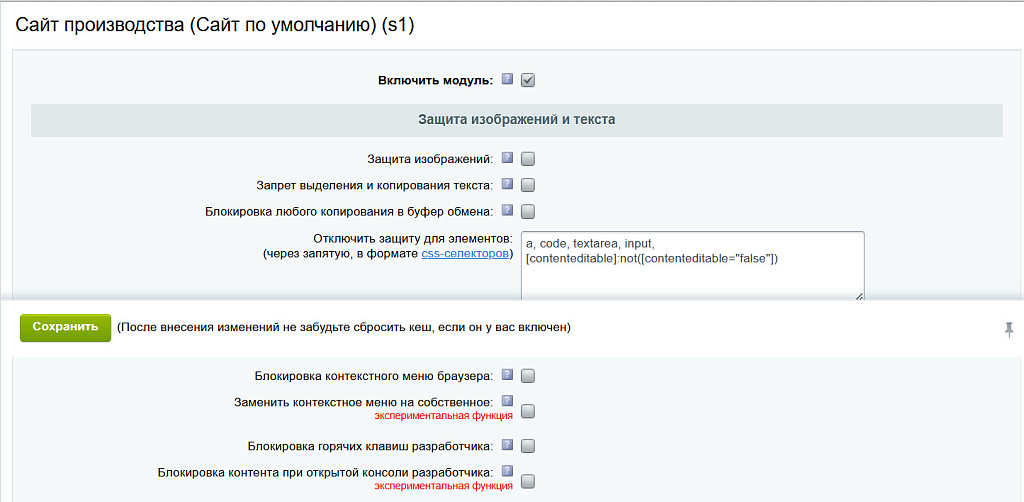Image resolution: width=1024 pixels, height=502 pixels.
Task: Show help for "Блокировка любого копирования в буфер обмена"
Action: click(x=507, y=210)
